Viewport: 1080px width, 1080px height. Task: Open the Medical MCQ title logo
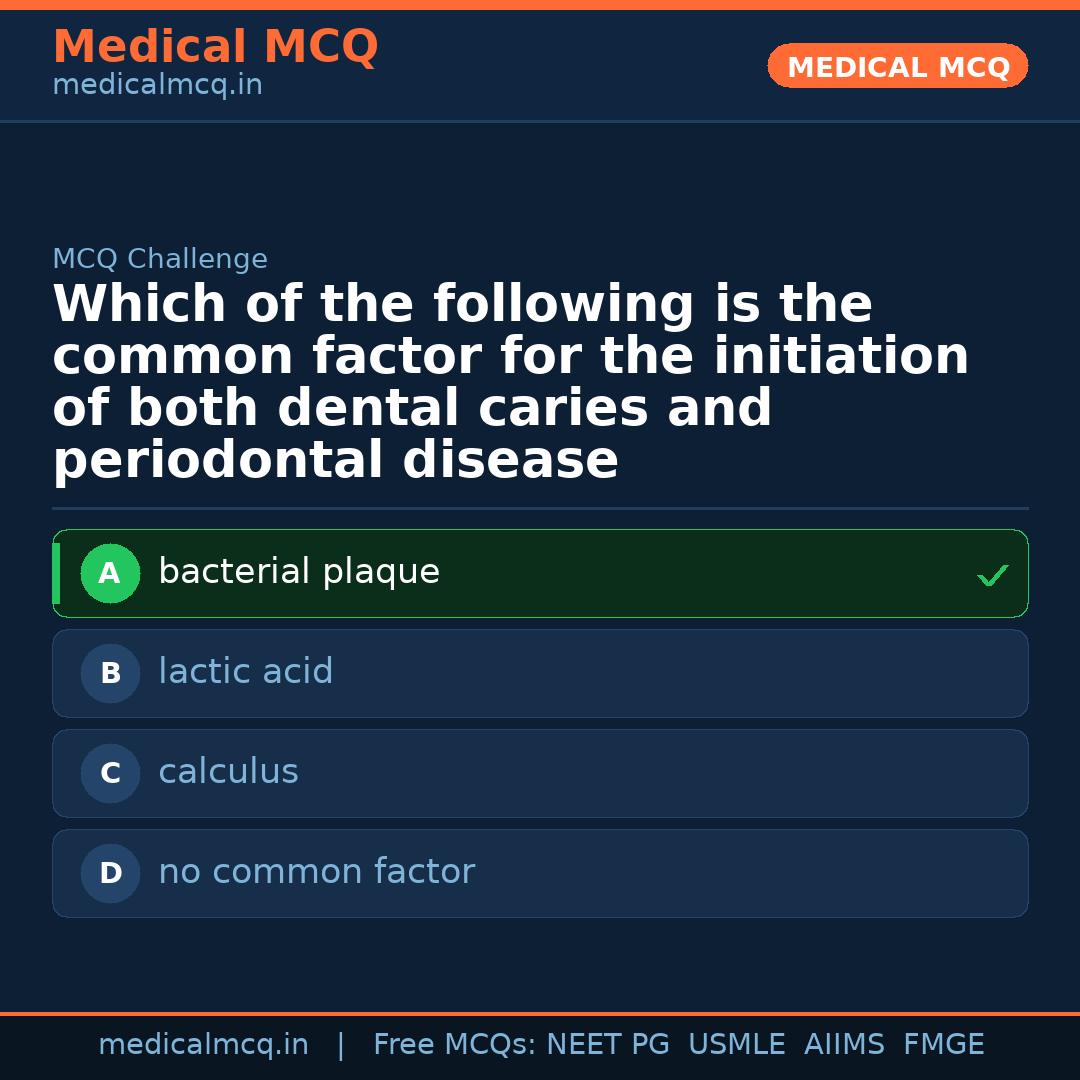215,47
